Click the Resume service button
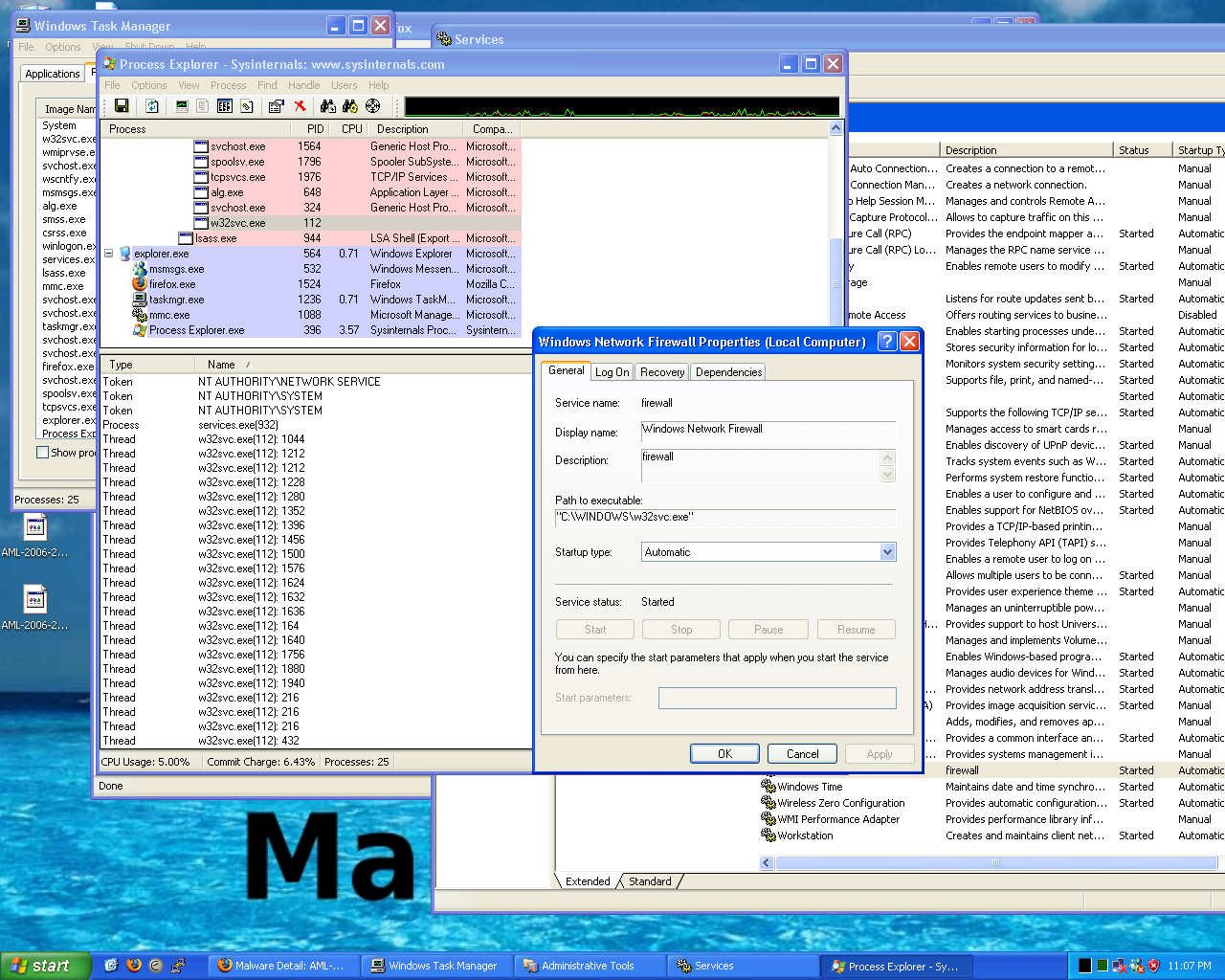 [856, 630]
